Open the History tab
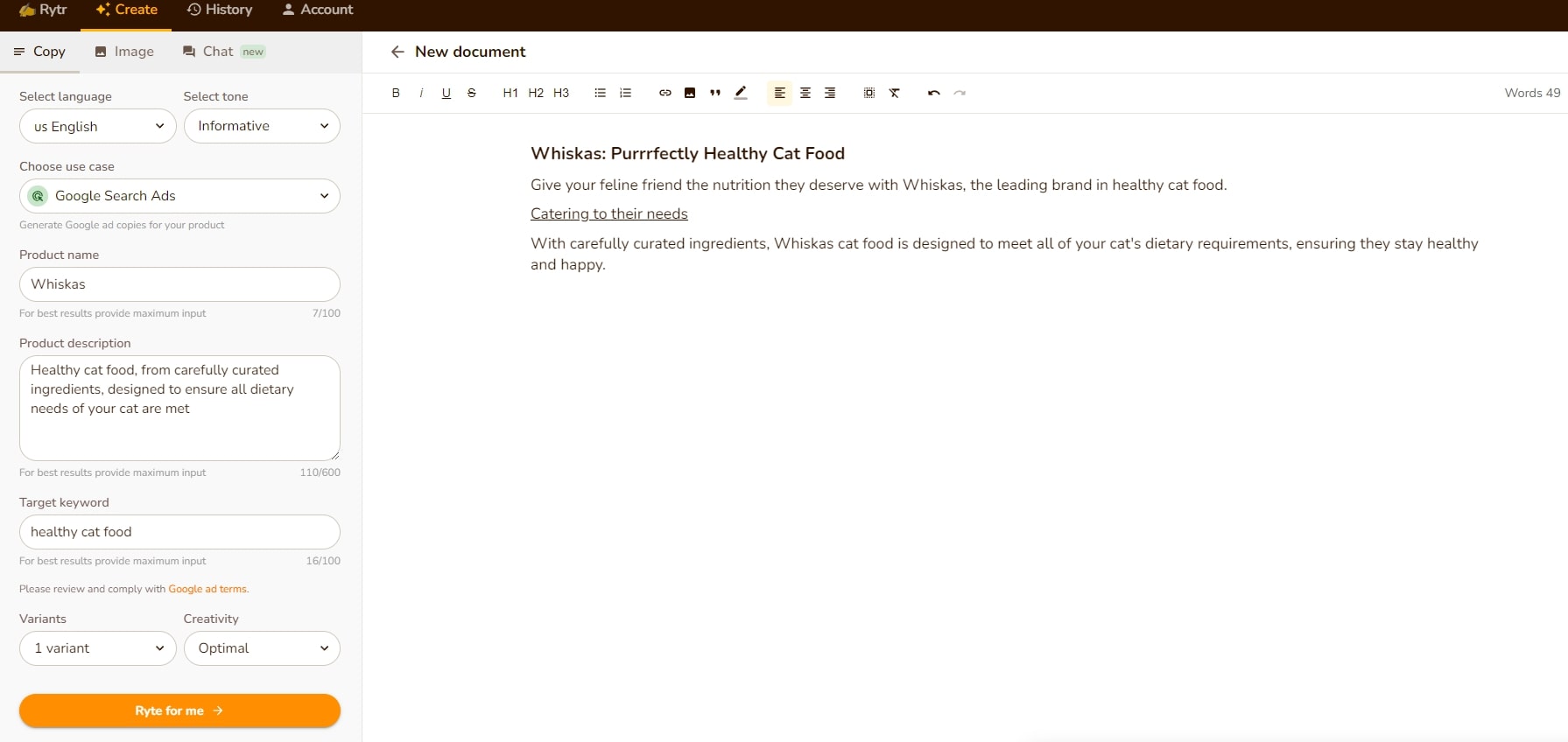 click(220, 10)
